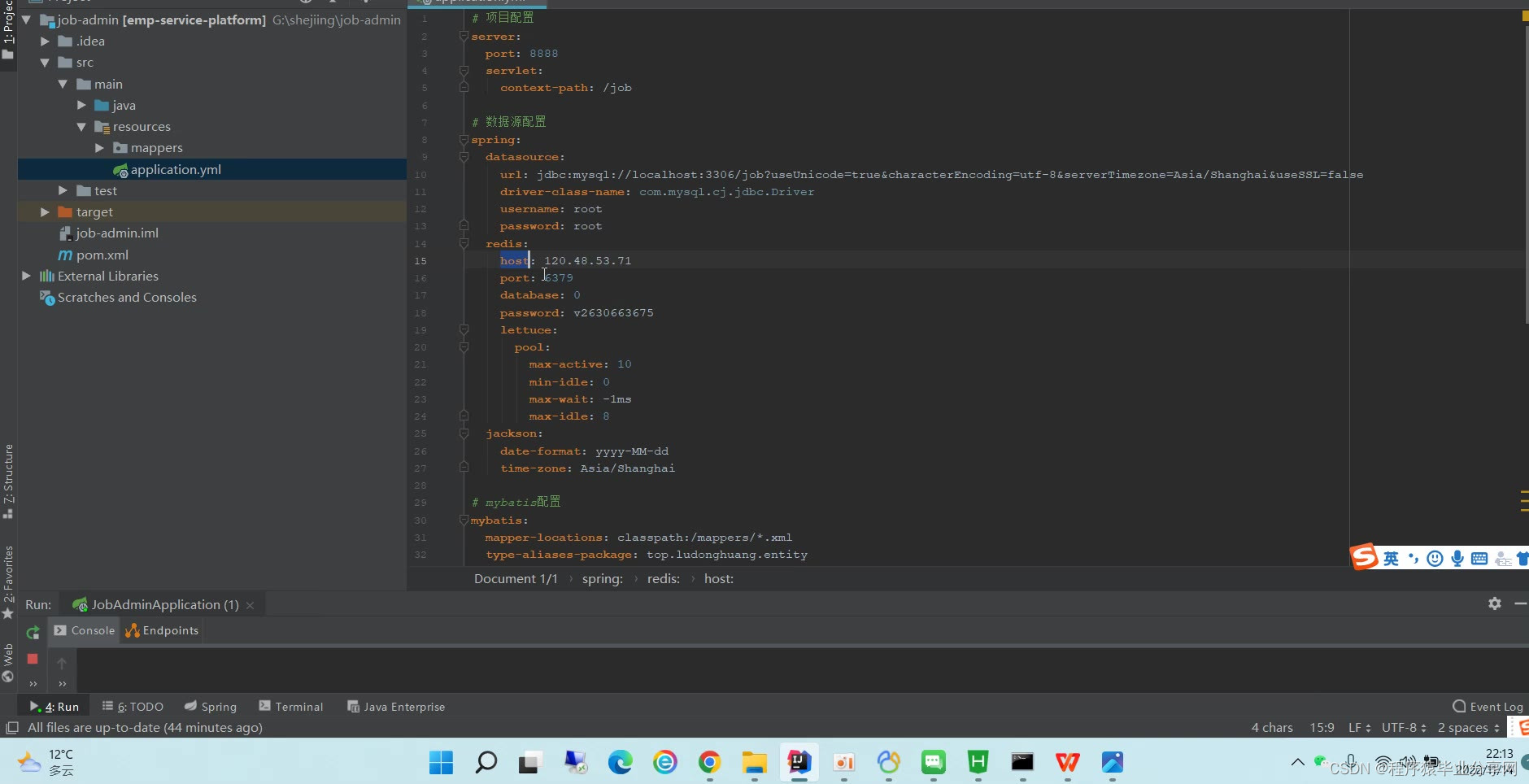Screen dimensions: 1529x784
Task: Collapse the job-admin project root
Action: [27, 20]
